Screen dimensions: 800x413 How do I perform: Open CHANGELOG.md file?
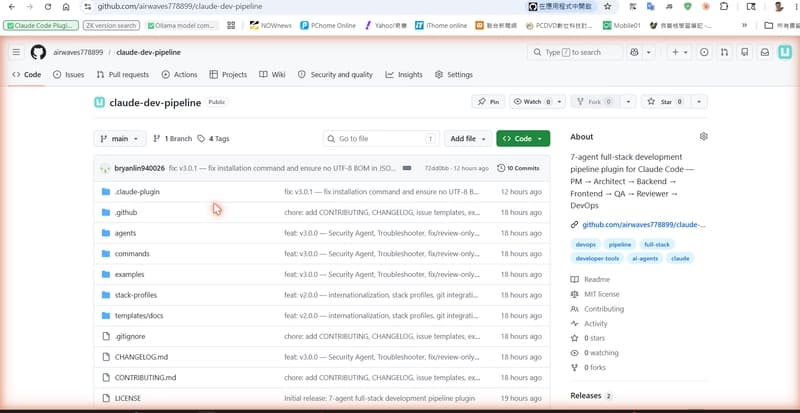[141, 357]
